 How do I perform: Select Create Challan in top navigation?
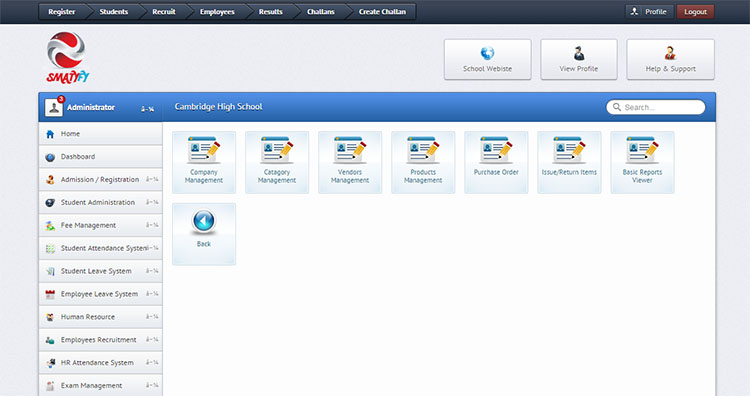pyautogui.click(x=382, y=11)
